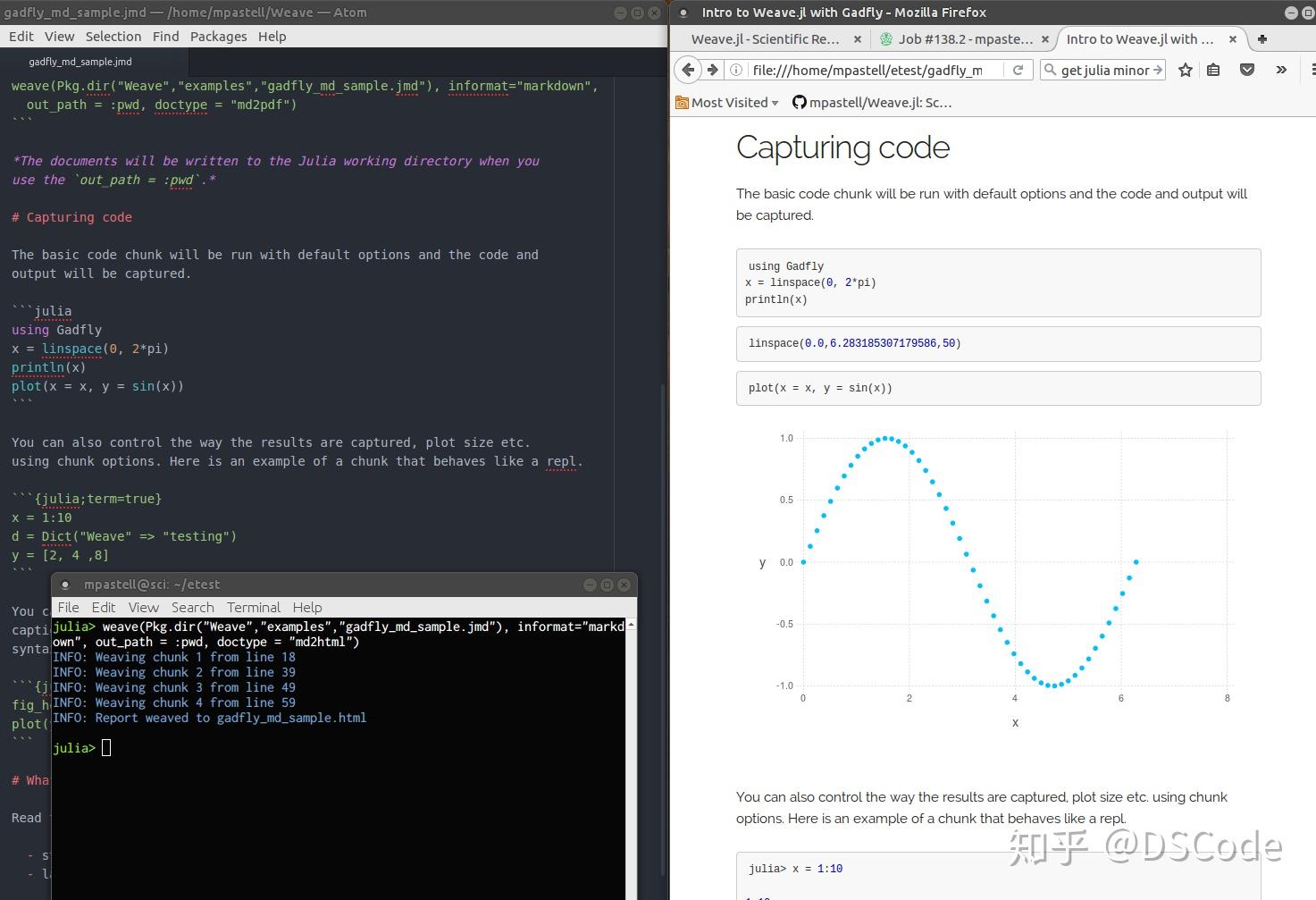This screenshot has height=900, width=1316.
Task: Click site information icon in address bar
Action: coord(736,70)
